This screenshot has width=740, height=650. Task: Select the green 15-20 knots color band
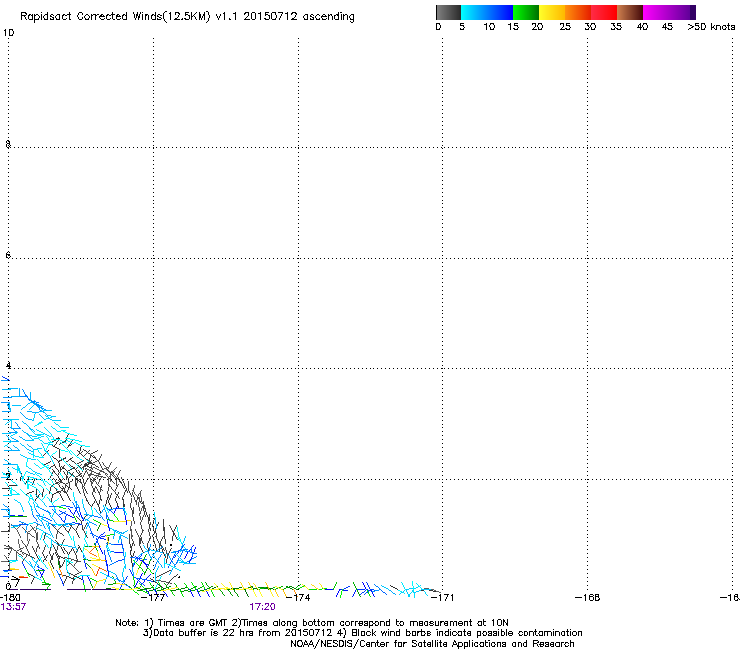526,12
